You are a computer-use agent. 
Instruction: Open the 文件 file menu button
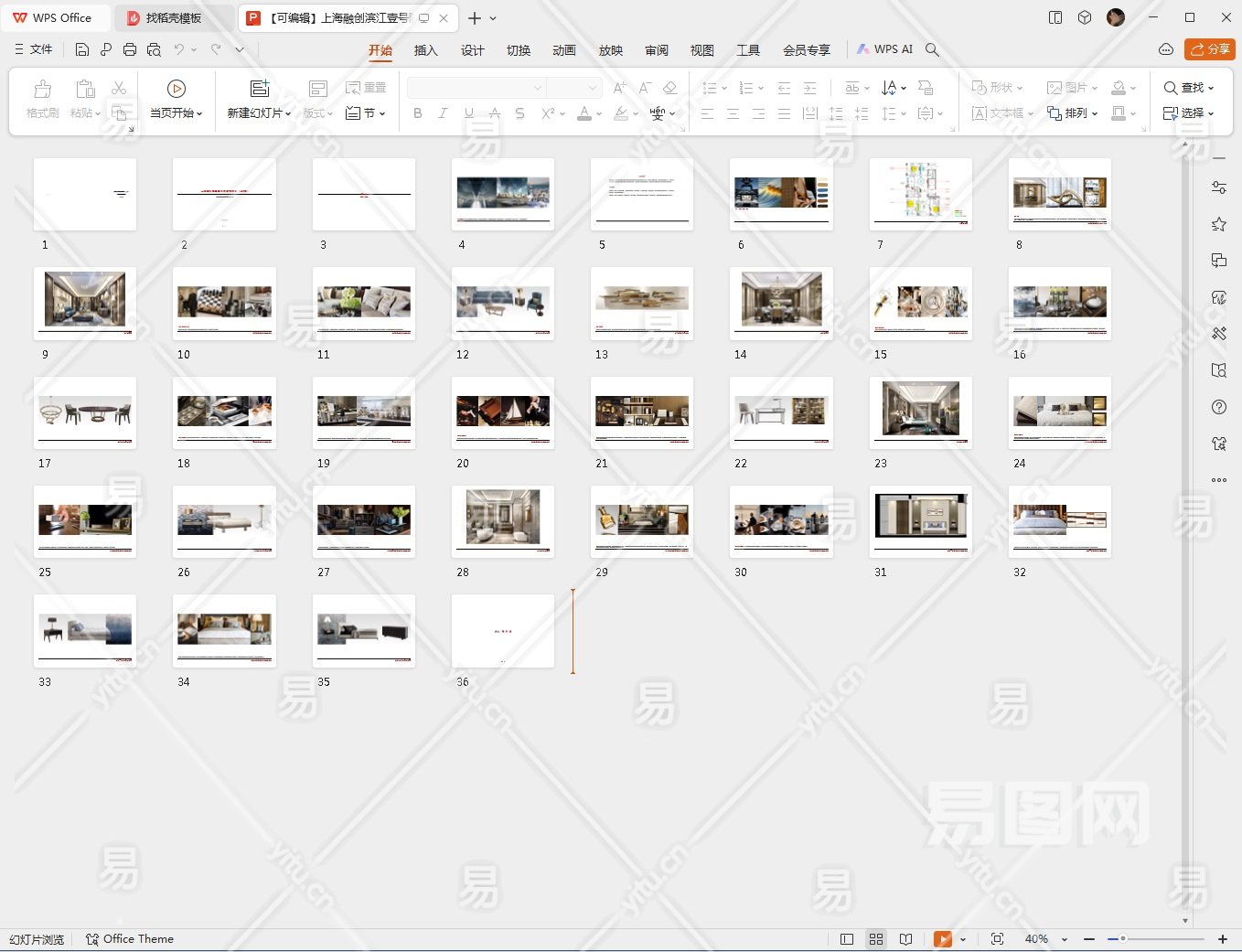pyautogui.click(x=34, y=49)
